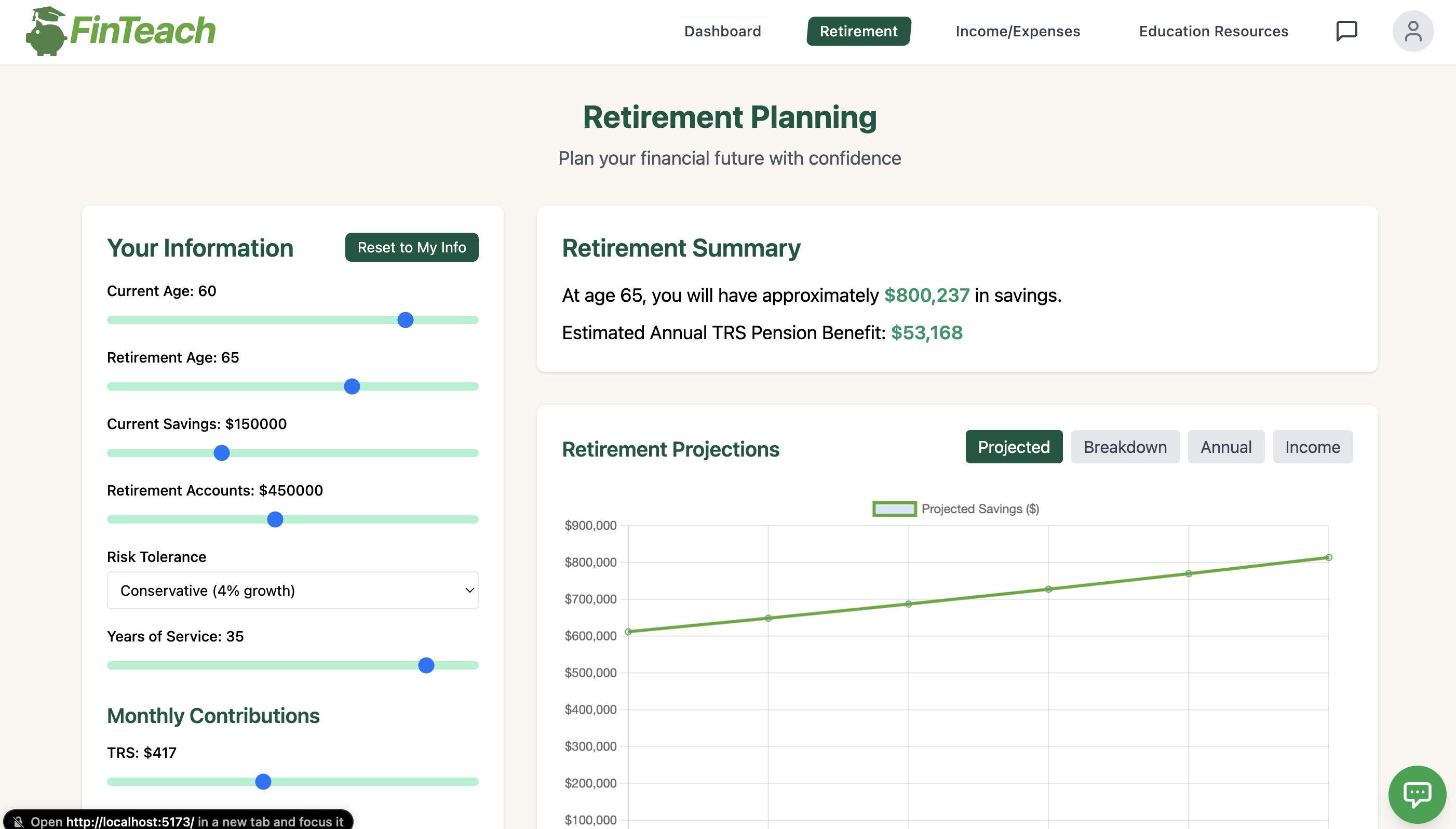Screen dimensions: 1456x829
Task: Open the messages chat icon in navbar
Action: click(x=1346, y=31)
